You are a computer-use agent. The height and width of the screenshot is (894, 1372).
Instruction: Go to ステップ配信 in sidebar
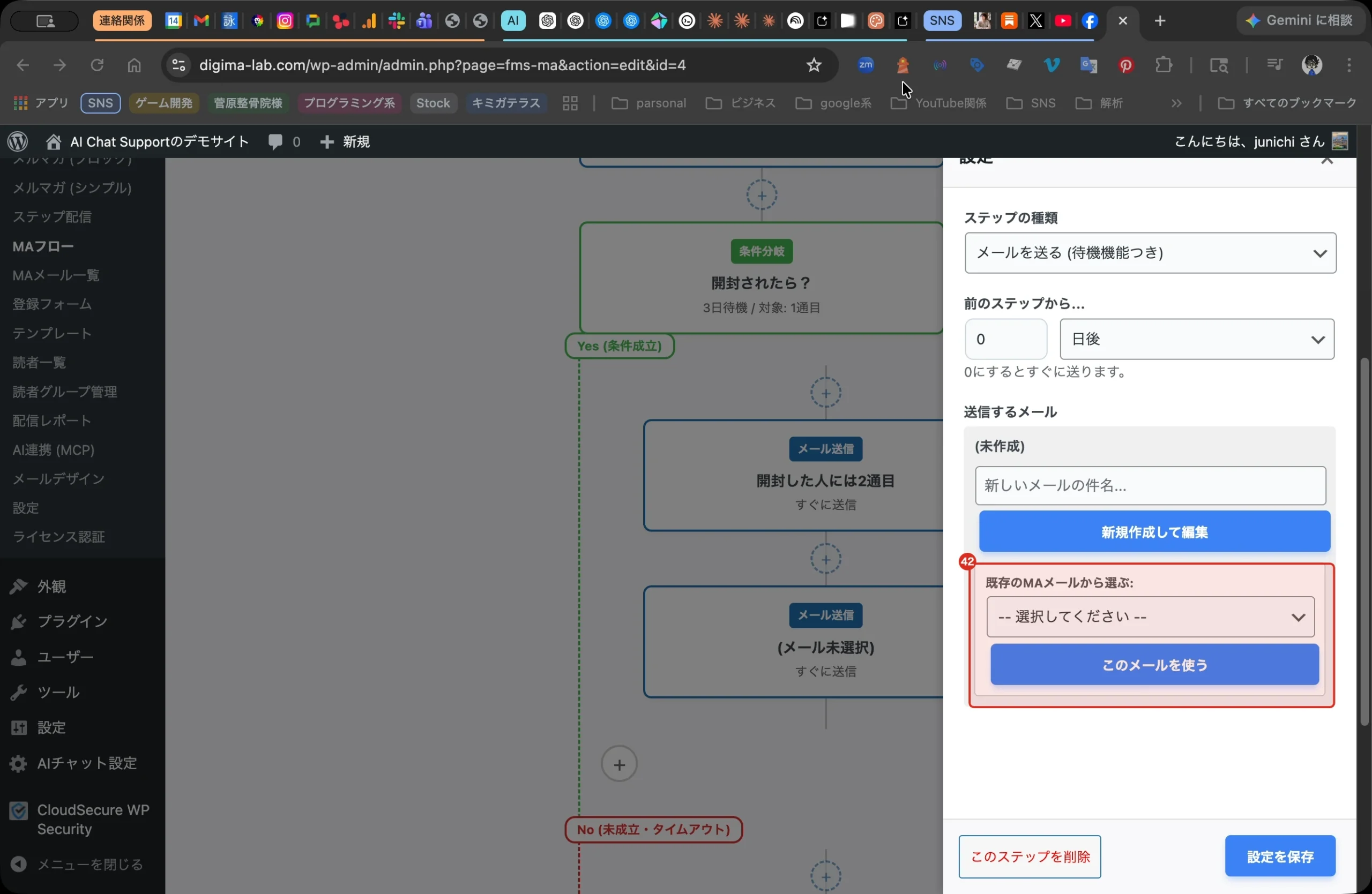point(52,217)
